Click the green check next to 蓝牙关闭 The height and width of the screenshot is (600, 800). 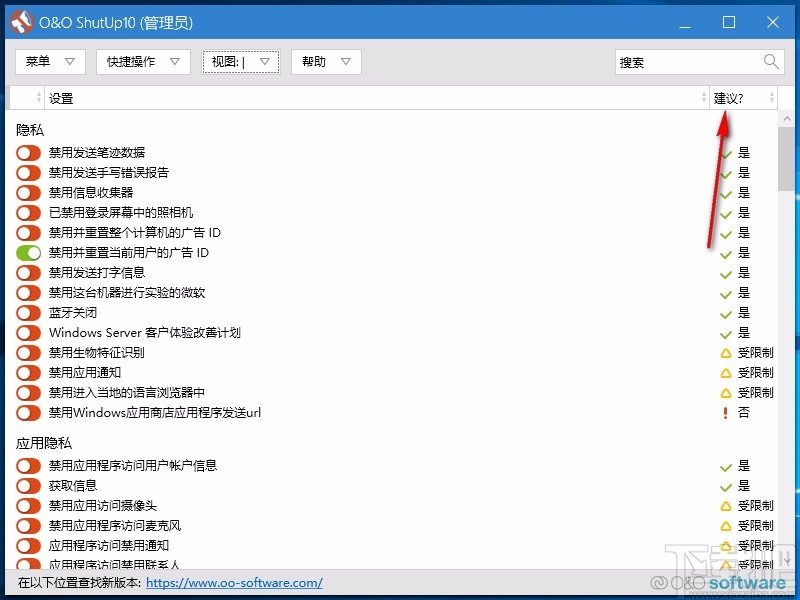pyautogui.click(x=726, y=312)
